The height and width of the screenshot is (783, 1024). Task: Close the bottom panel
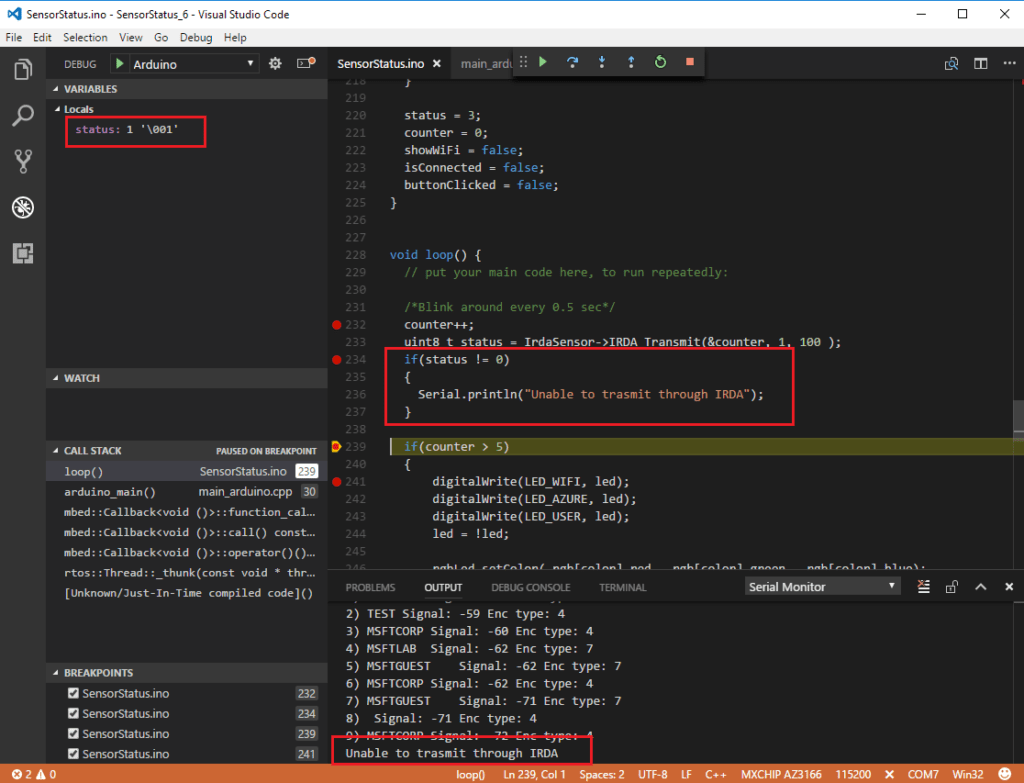pos(1009,586)
